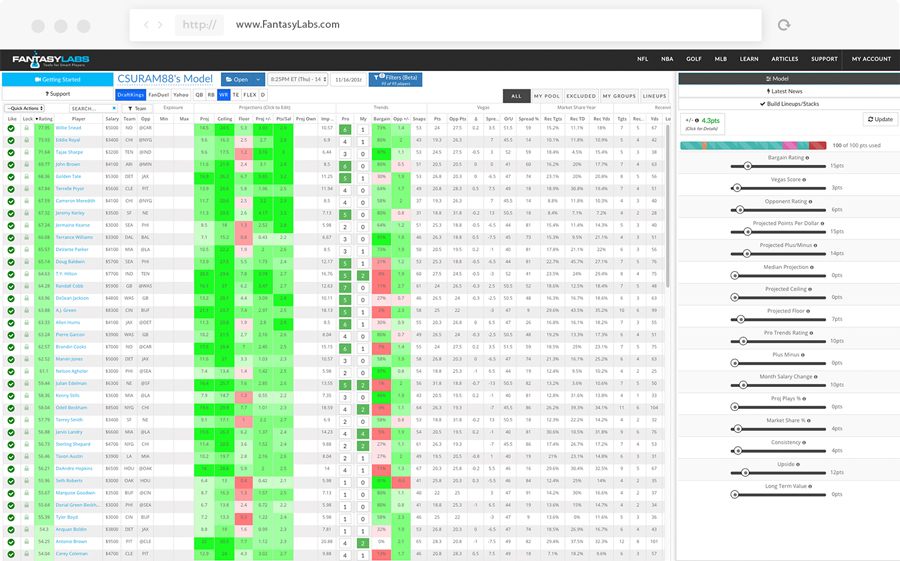Click the Median Projection info icon
900x561 pixels.
click(812, 267)
